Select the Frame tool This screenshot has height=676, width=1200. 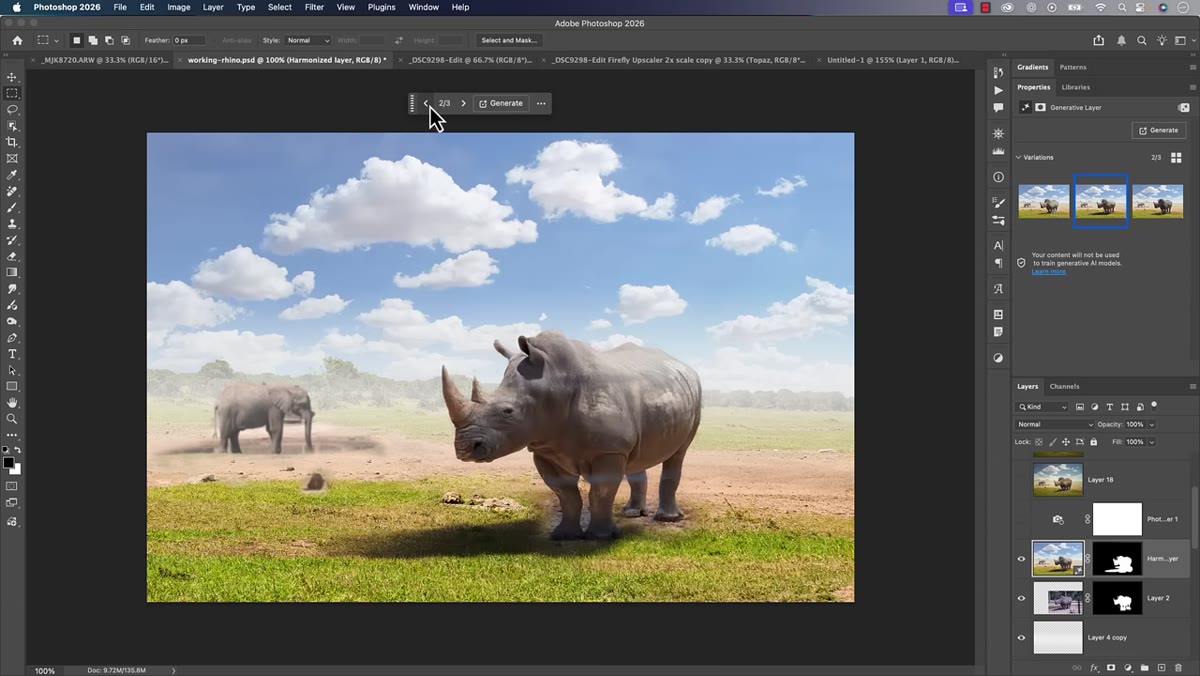click(12, 158)
